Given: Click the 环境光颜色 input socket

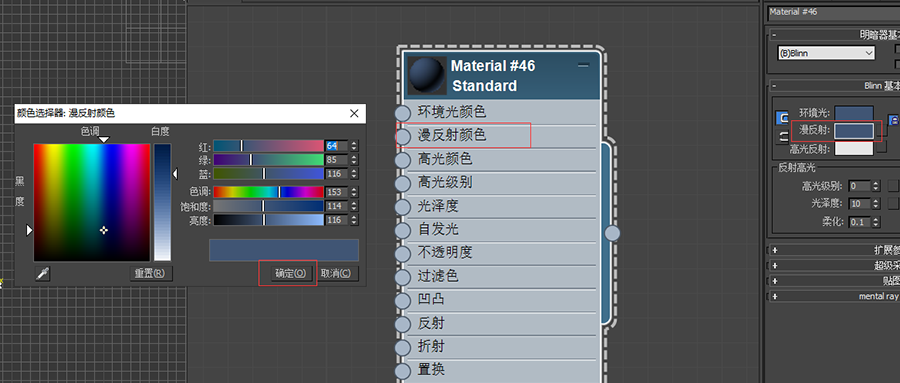Looking at the screenshot, I should [403, 113].
